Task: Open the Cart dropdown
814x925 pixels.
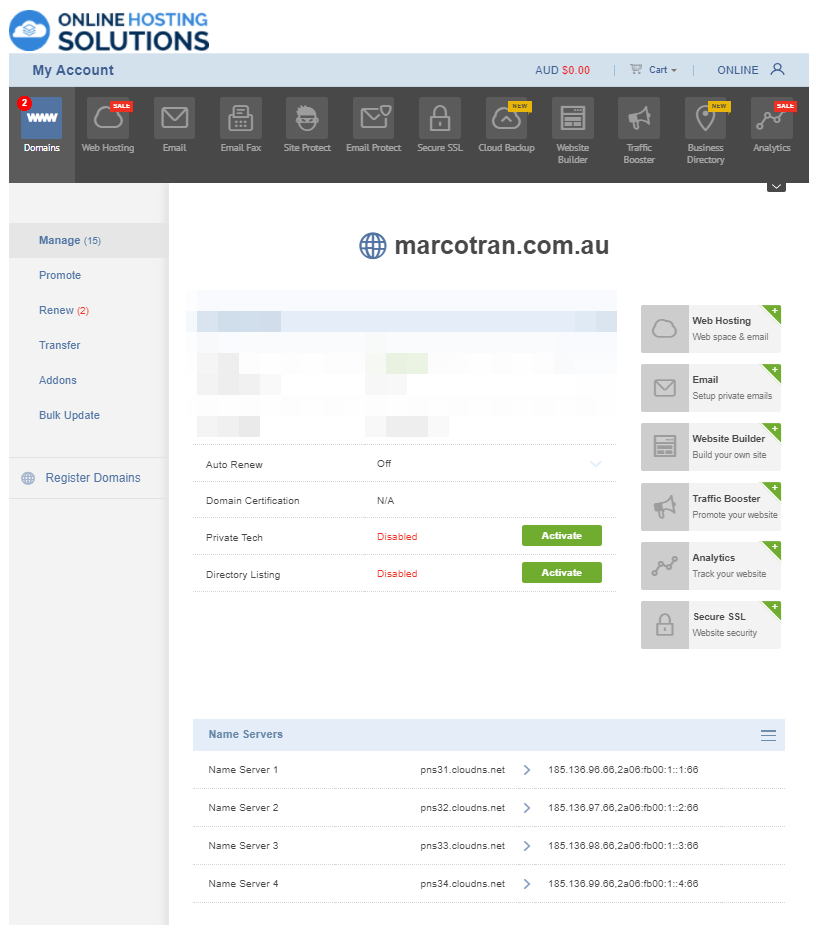Action: tap(654, 69)
